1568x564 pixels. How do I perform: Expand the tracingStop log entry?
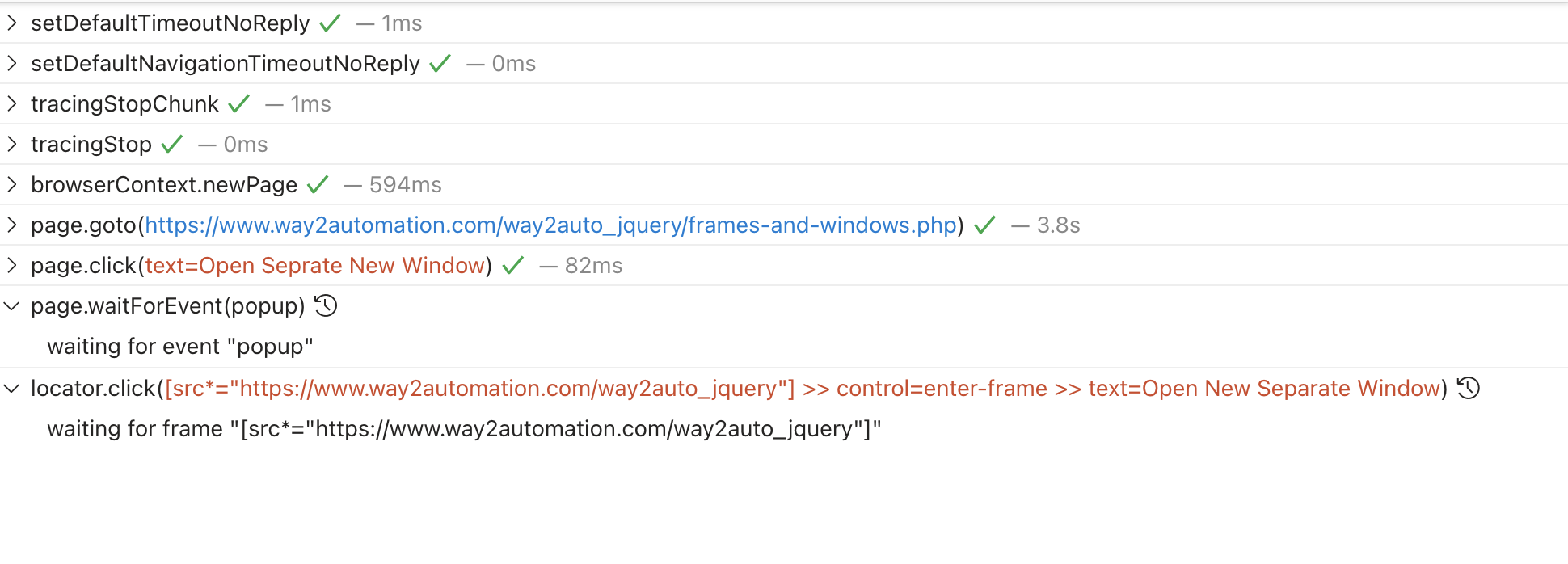pos(11,144)
